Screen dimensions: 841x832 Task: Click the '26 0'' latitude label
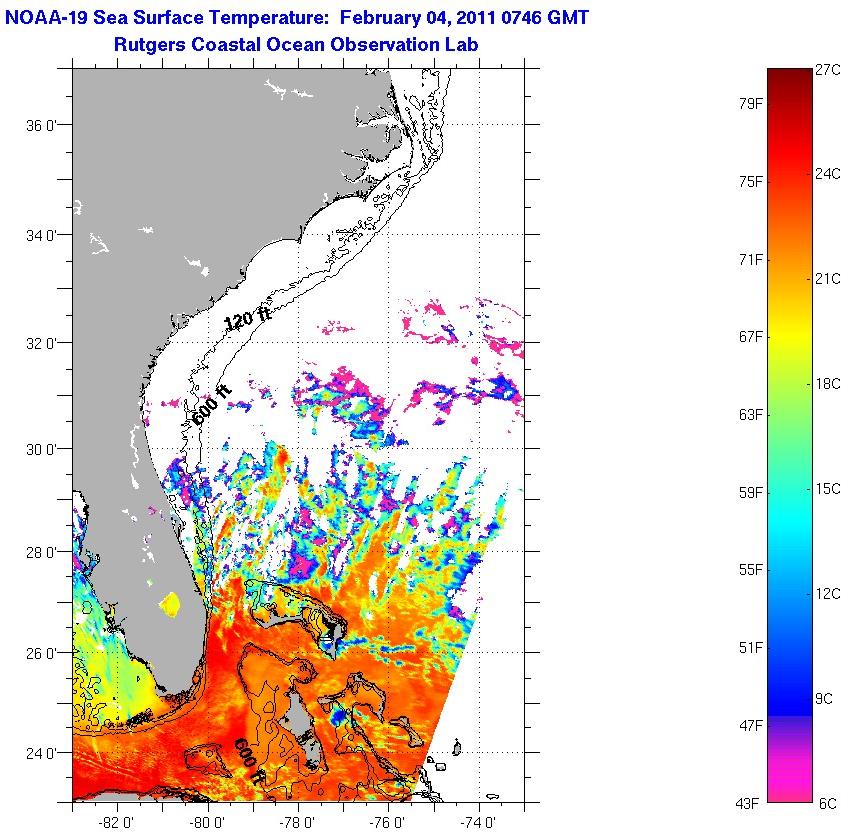[41, 654]
